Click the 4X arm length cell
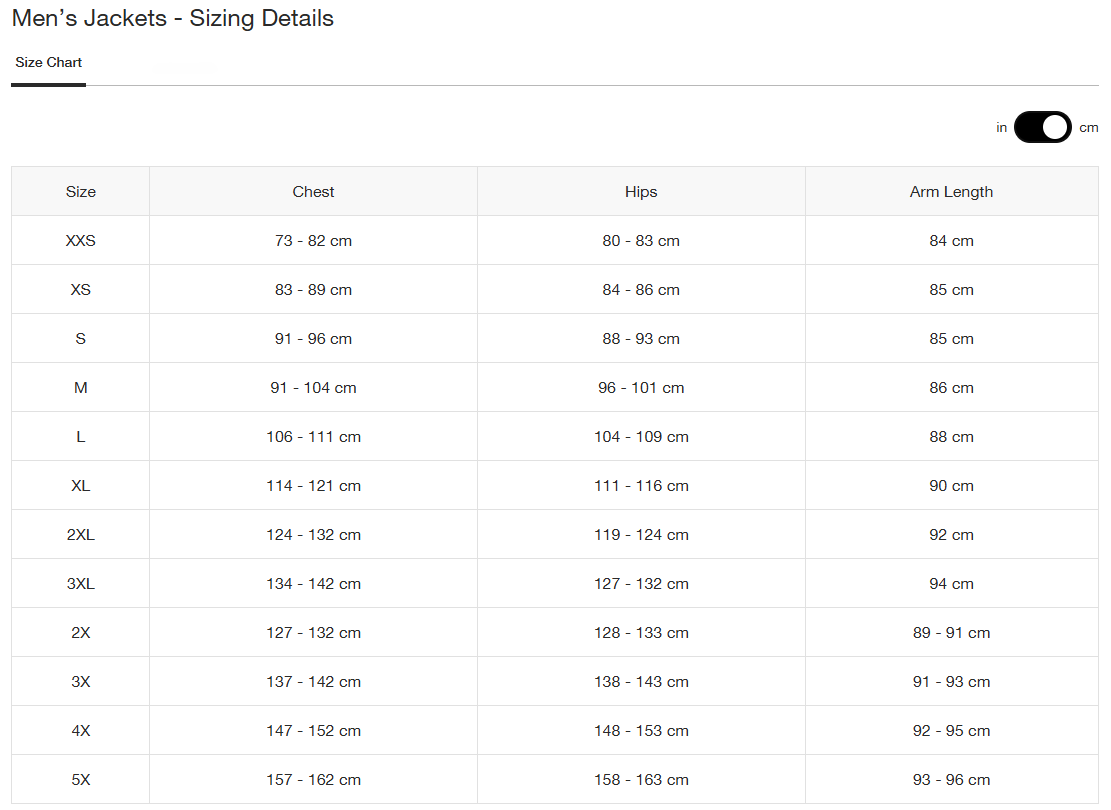 [951, 731]
